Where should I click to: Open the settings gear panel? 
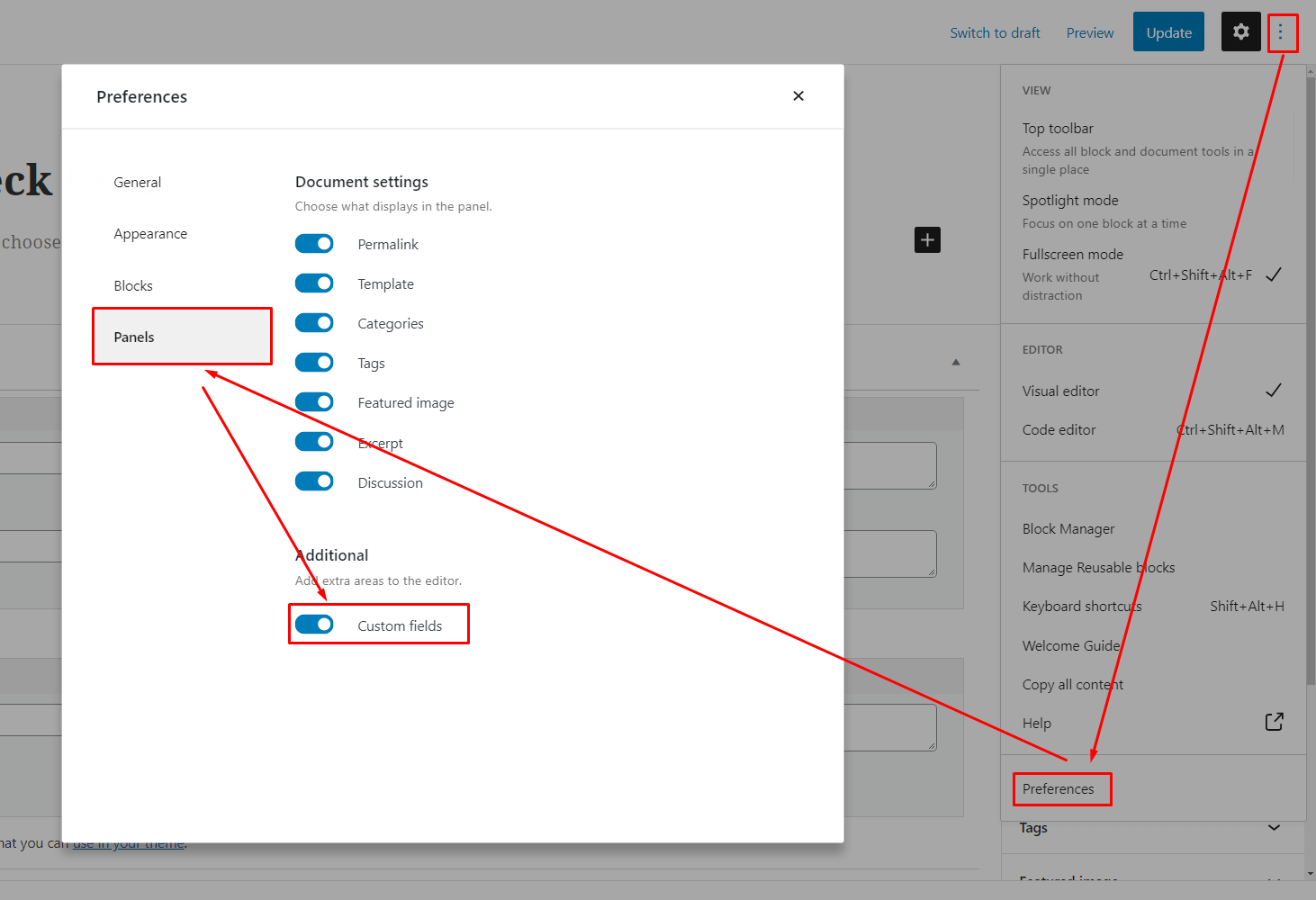point(1240,32)
